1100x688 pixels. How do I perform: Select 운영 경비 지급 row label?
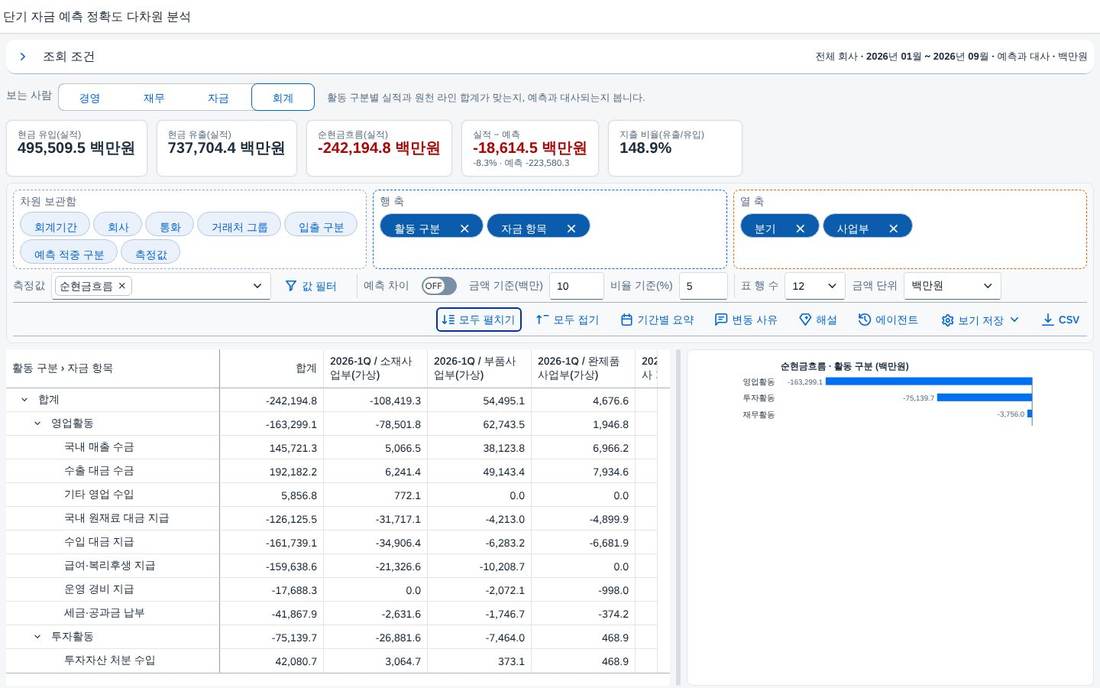[99, 589]
